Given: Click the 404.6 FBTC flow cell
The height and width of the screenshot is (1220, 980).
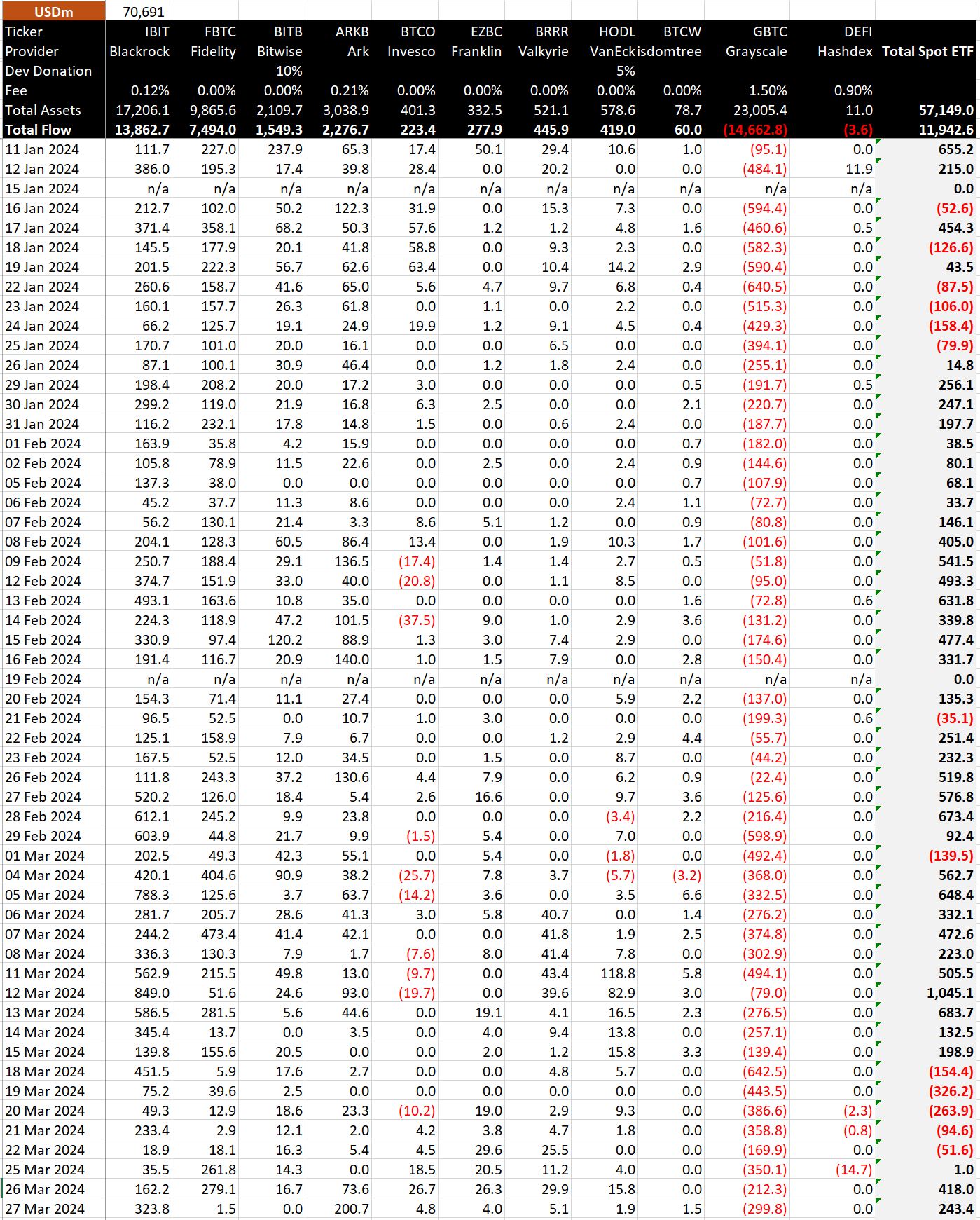Looking at the screenshot, I should tap(218, 875).
